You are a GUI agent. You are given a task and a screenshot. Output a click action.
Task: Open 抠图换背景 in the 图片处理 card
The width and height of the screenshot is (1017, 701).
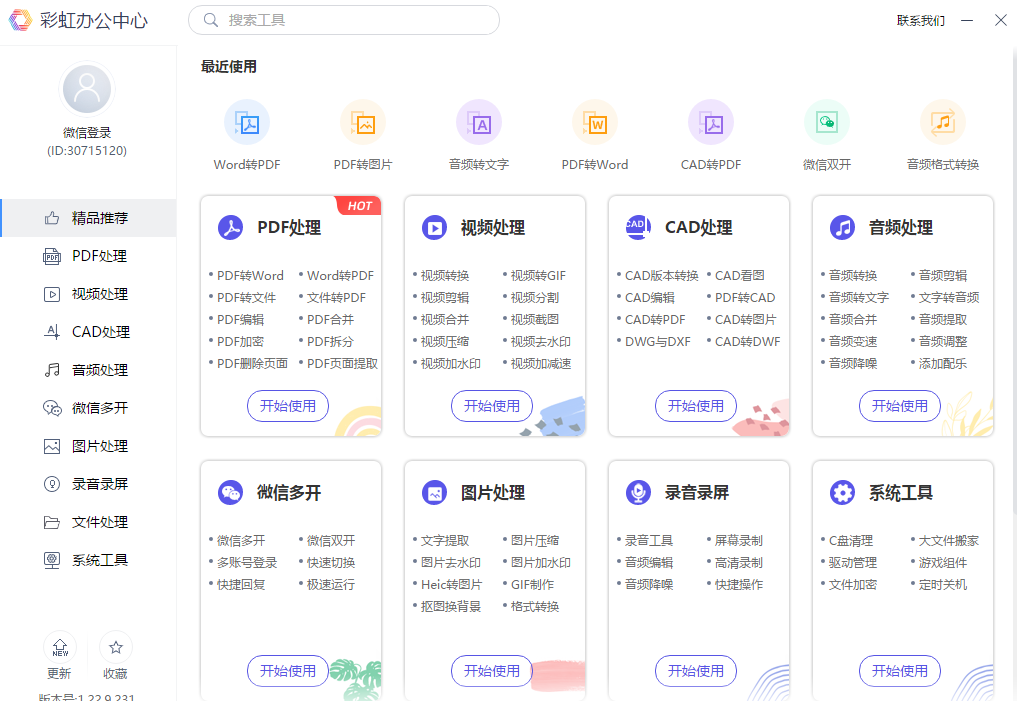click(451, 607)
